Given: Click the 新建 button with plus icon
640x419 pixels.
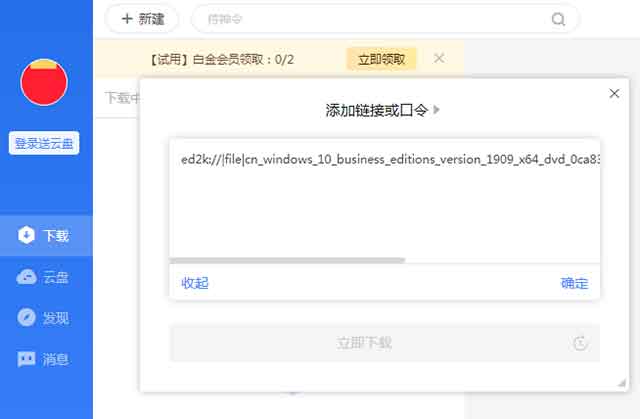Looking at the screenshot, I should click(x=142, y=18).
